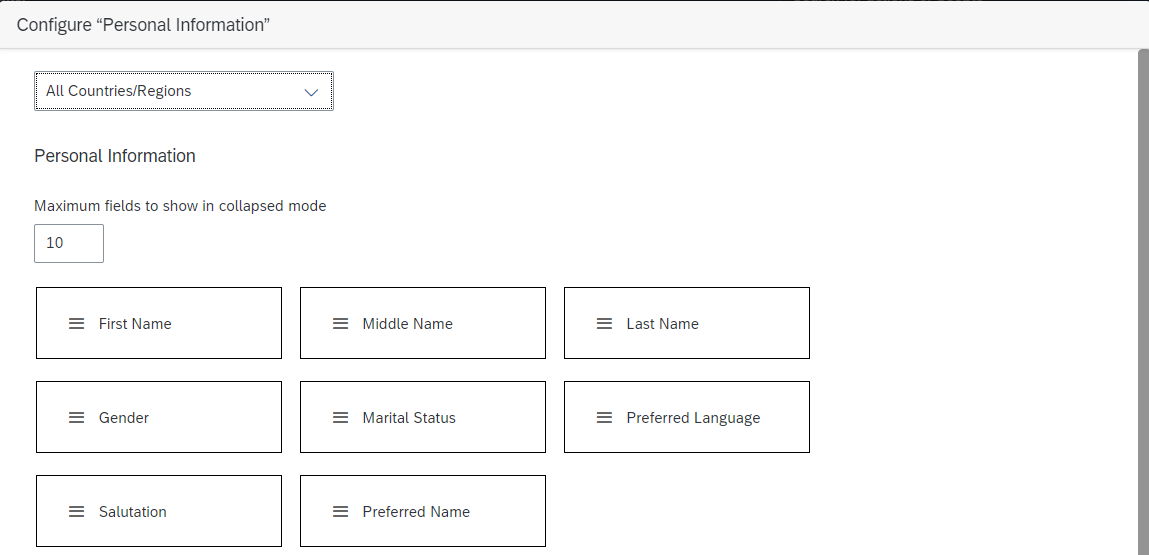Select the Preferred Language field tile
The height and width of the screenshot is (555, 1149).
pos(687,417)
